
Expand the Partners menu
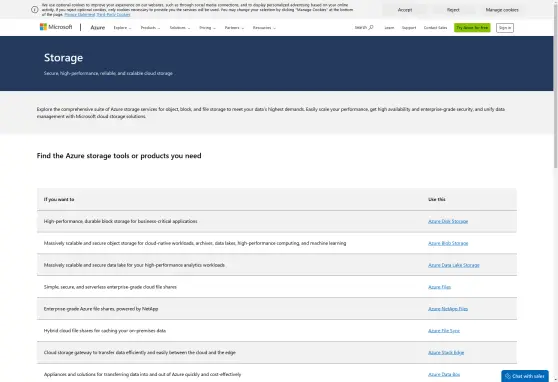[234, 28]
